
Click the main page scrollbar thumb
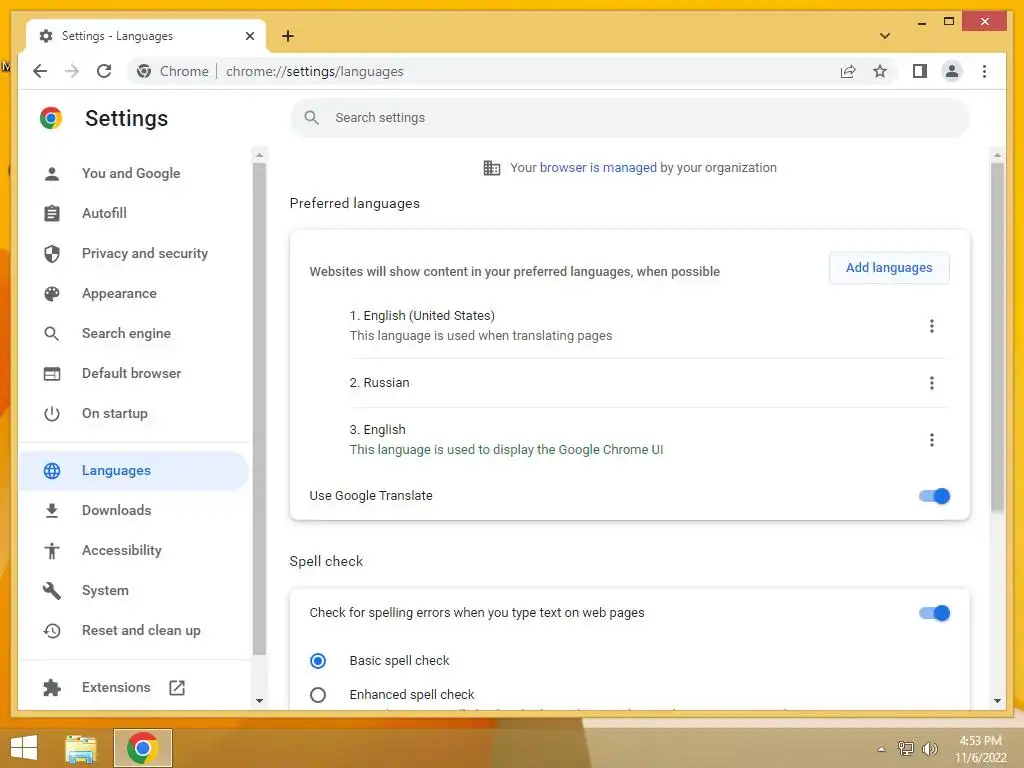pyautogui.click(x=997, y=336)
